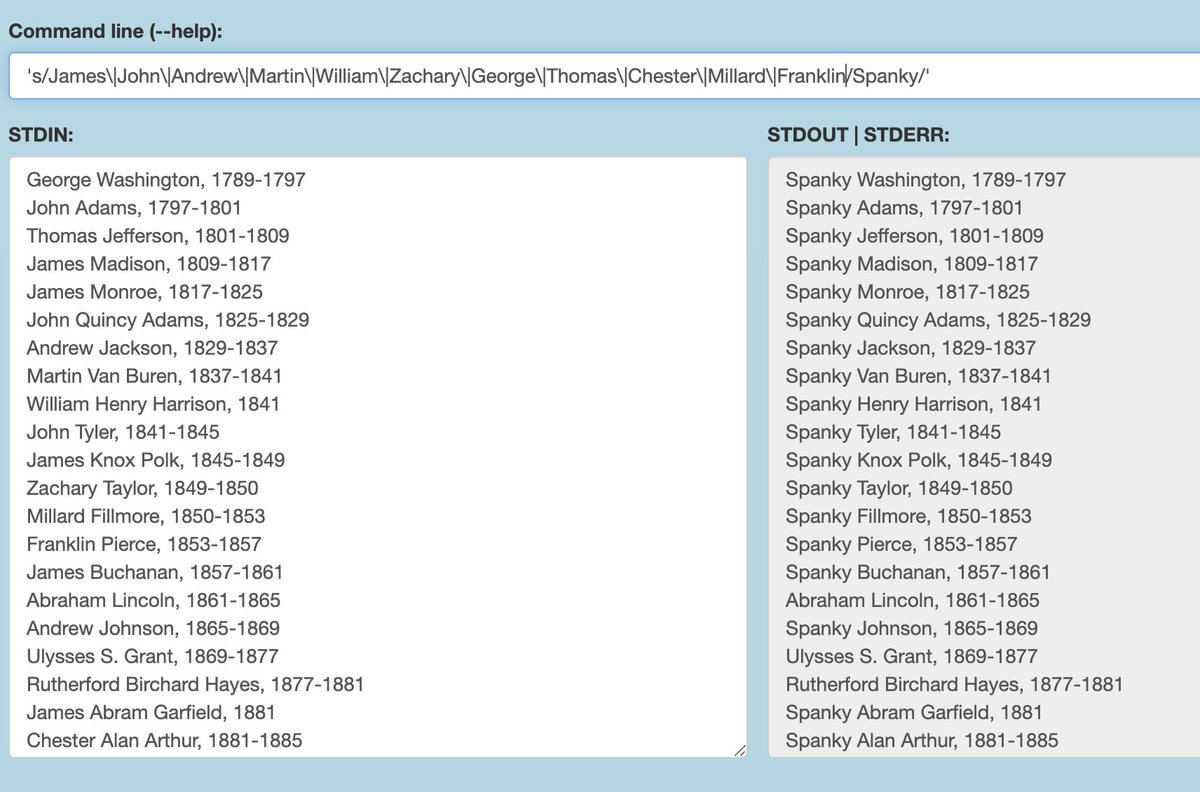Image resolution: width=1200 pixels, height=792 pixels.
Task: Click 'Spanky Jefferson, 1801-1809' in output
Action: 915,236
